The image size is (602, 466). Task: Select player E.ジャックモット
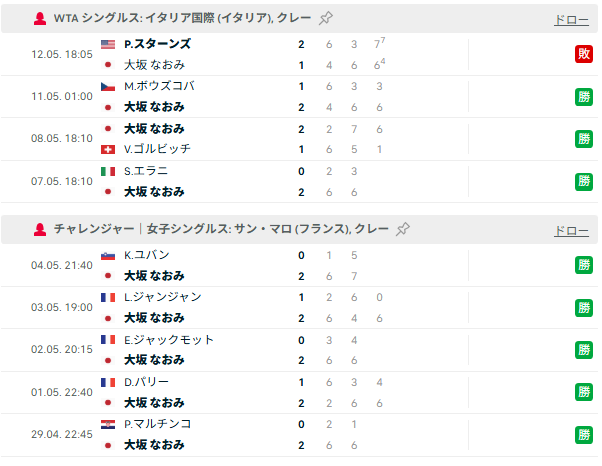click(169, 340)
